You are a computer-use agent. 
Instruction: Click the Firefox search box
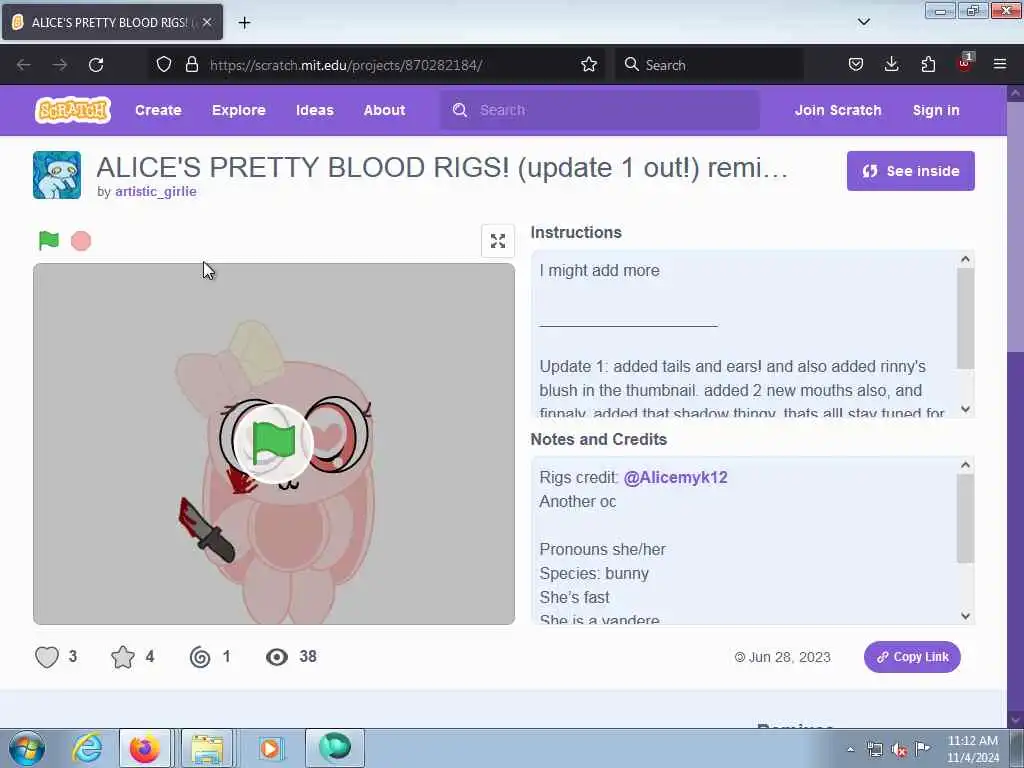point(709,65)
